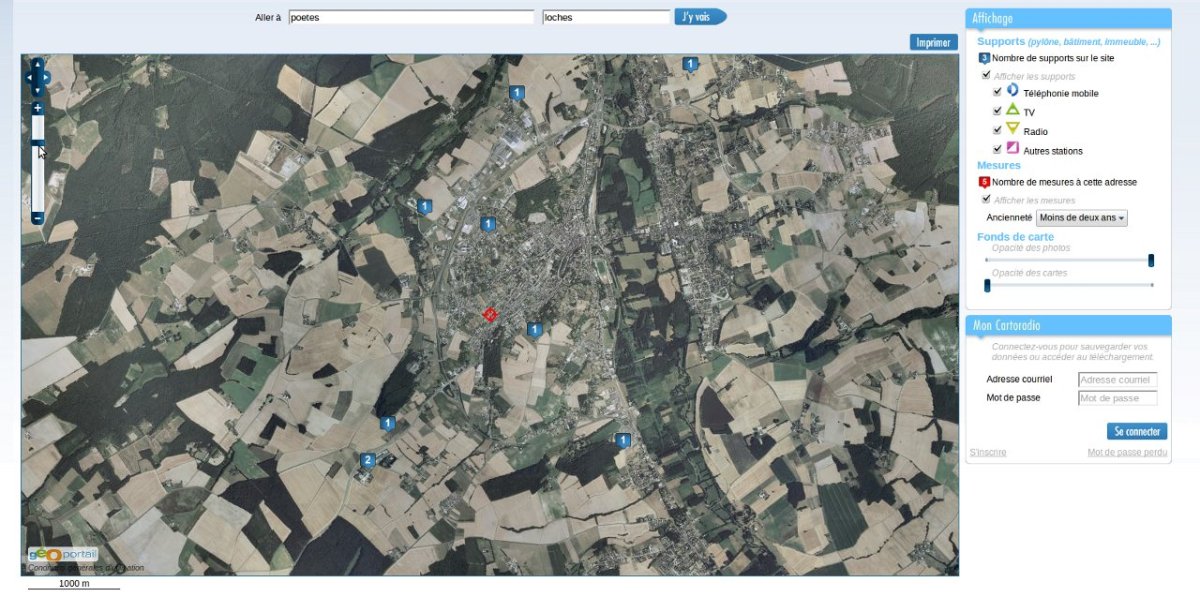Click the map zoom out minus button
This screenshot has width=1200, height=597.
click(x=37, y=218)
